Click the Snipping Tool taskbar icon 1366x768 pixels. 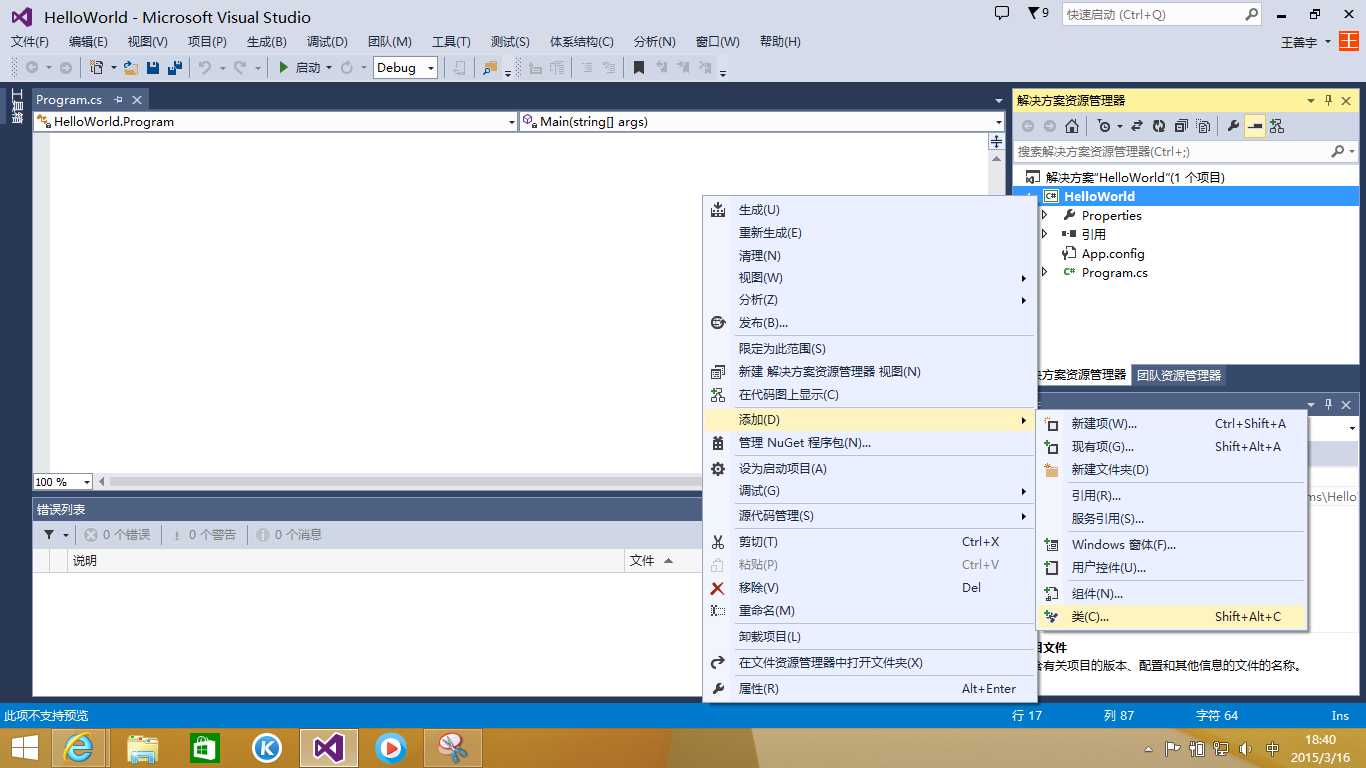click(453, 747)
